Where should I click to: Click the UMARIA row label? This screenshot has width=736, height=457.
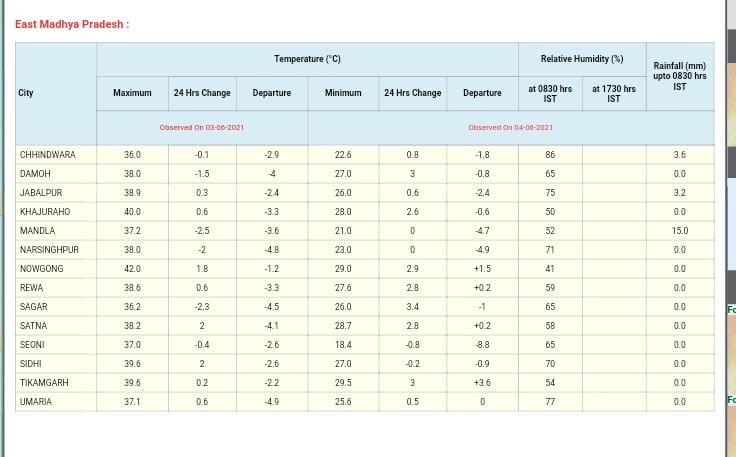tap(36, 402)
